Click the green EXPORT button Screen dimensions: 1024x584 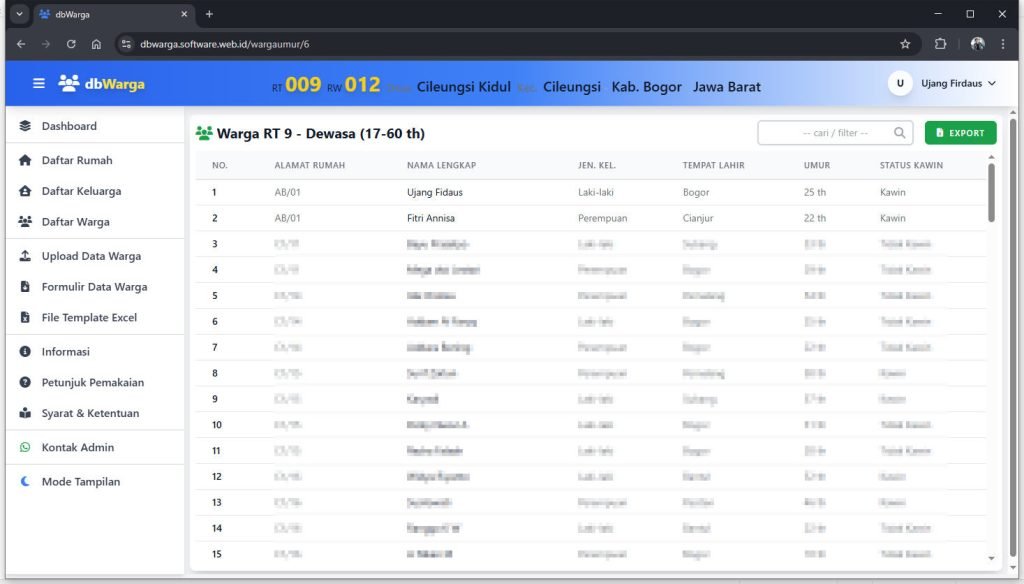pyautogui.click(x=960, y=133)
